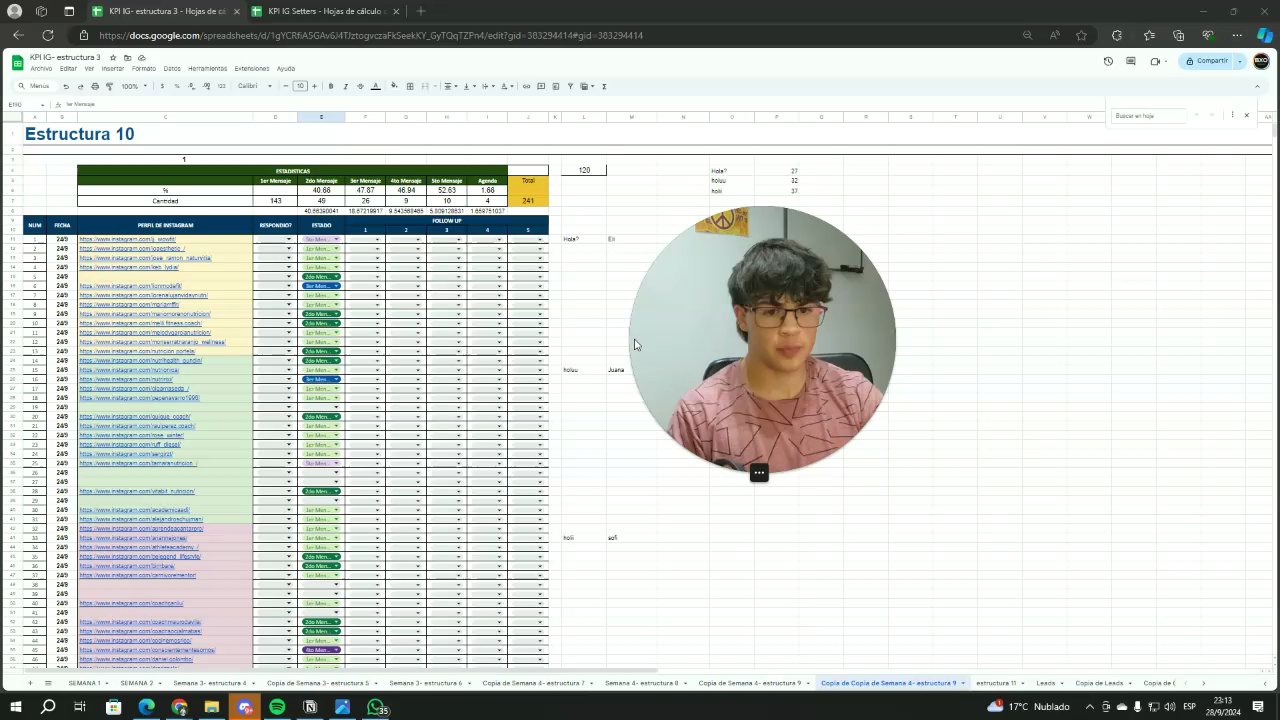This screenshot has width=1280, height=720.
Task: Switch to KPI IG Setters browser tab
Action: click(x=325, y=11)
